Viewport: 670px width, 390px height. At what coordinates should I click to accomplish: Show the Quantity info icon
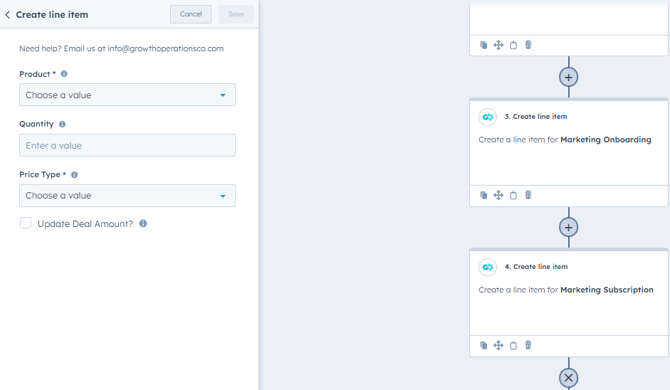point(62,124)
